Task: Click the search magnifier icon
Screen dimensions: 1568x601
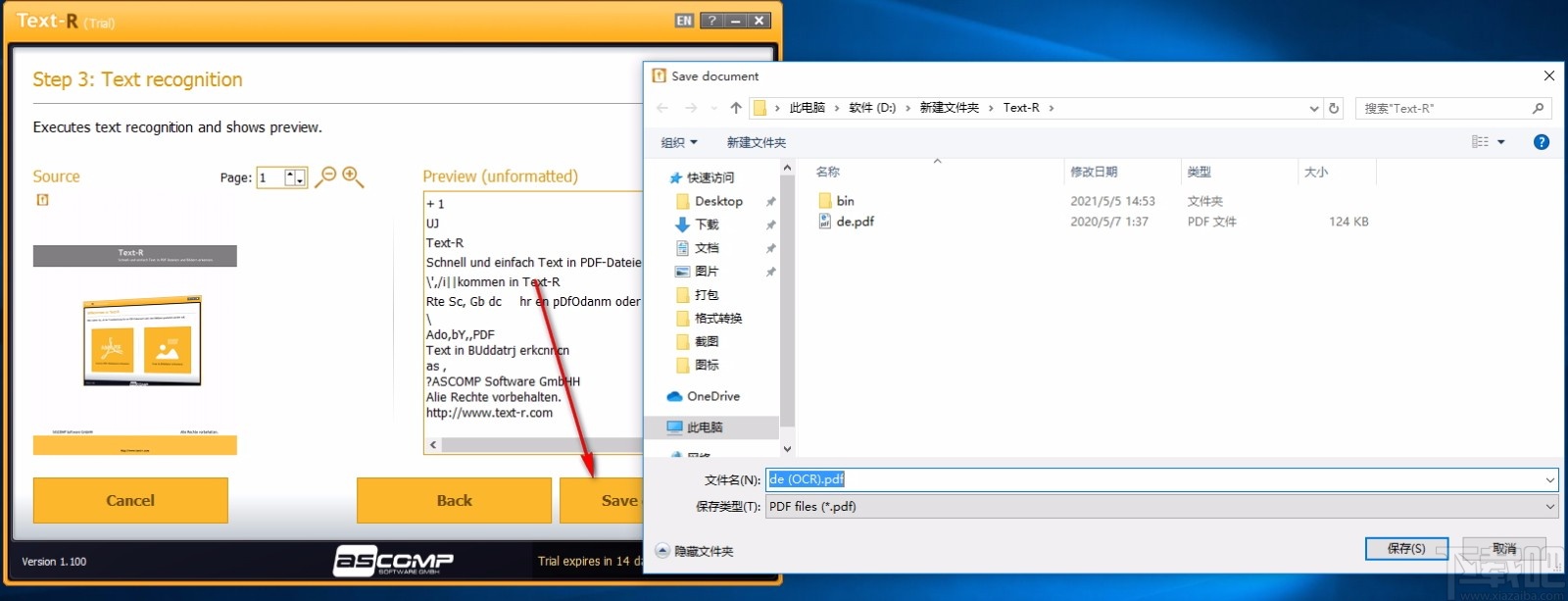Action: click(x=1538, y=108)
